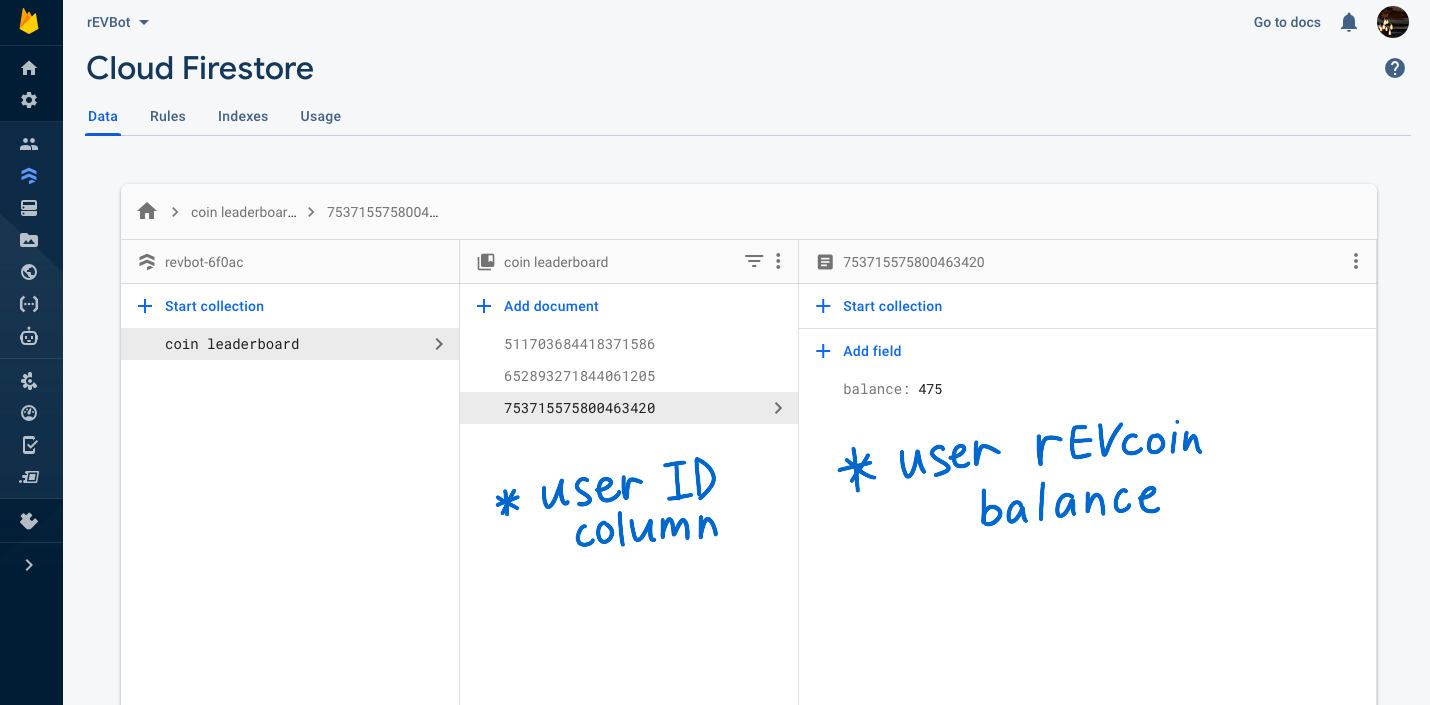Start collection in revbot-6f0ac root

(200, 306)
